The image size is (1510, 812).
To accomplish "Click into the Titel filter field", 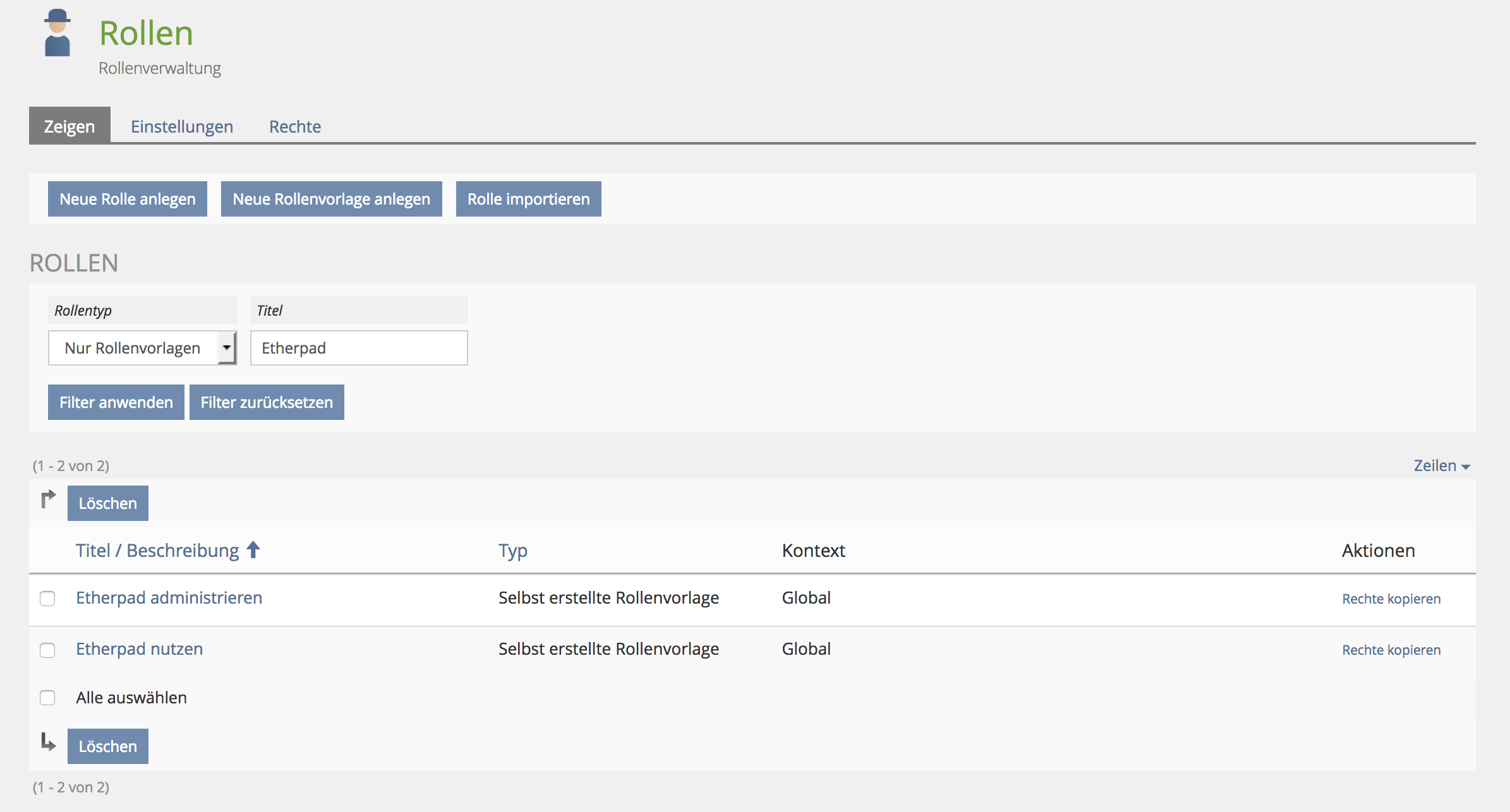I will 359,348.
